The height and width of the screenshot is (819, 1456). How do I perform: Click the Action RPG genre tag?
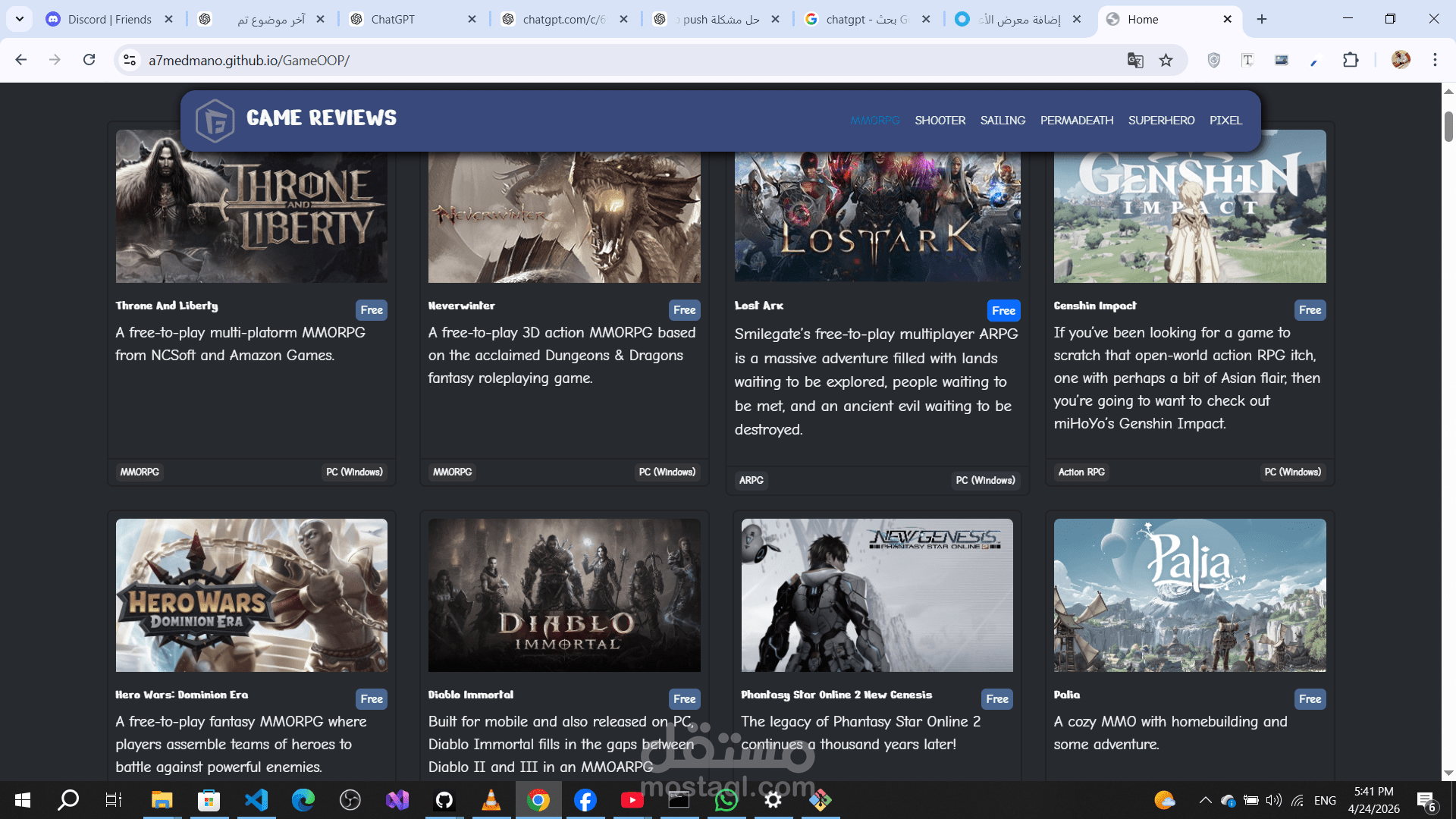pyautogui.click(x=1081, y=472)
